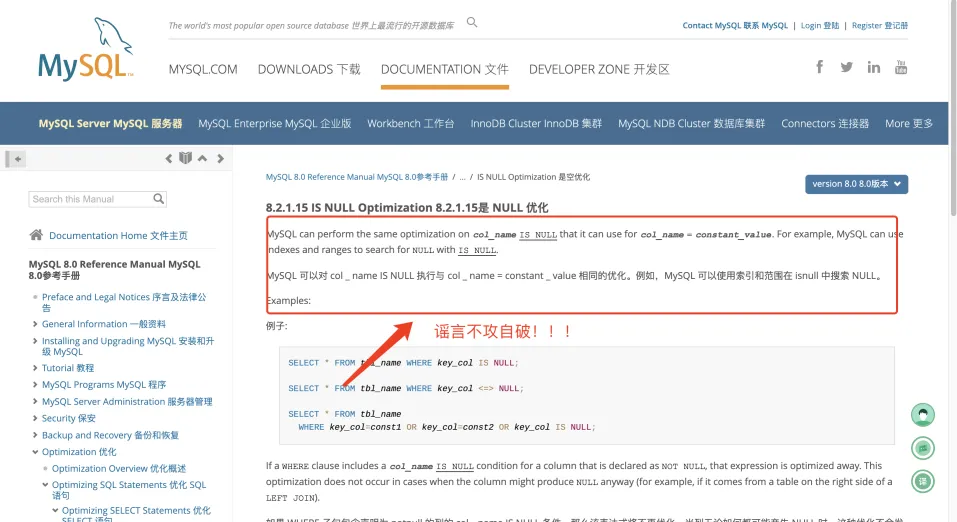Click the middle green floating round icon
The width and height of the screenshot is (957, 522).
click(923, 448)
